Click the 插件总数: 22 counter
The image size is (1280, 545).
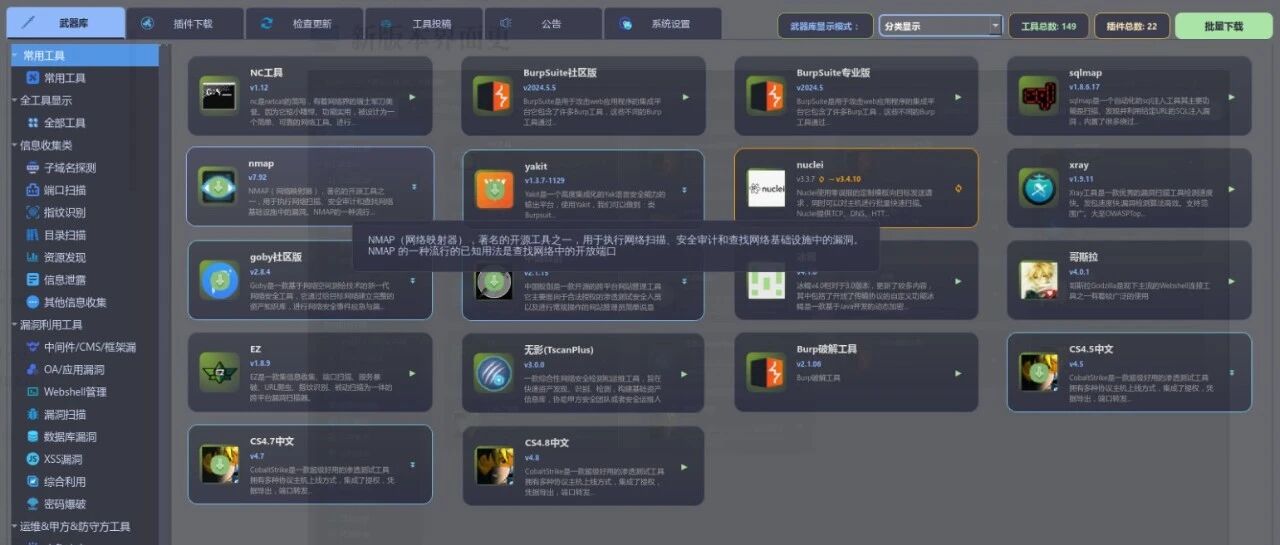(1132, 26)
